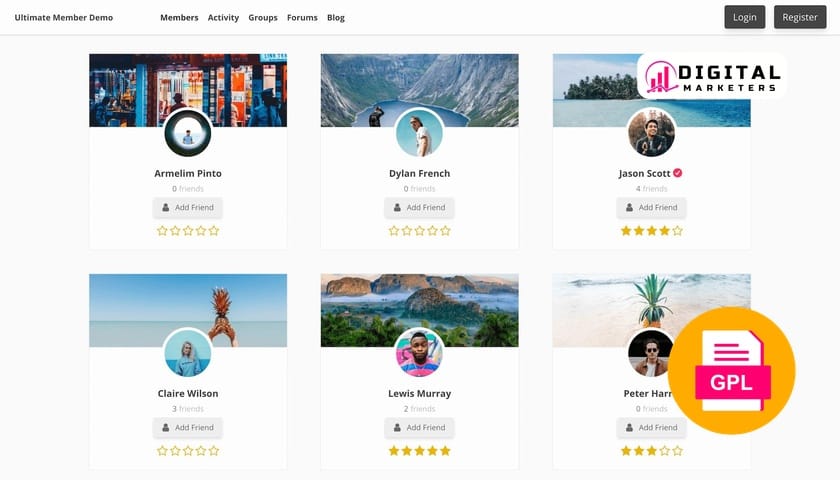The height and width of the screenshot is (480, 840).
Task: Set Peter's rating to the fourth star
Action: coord(664,451)
